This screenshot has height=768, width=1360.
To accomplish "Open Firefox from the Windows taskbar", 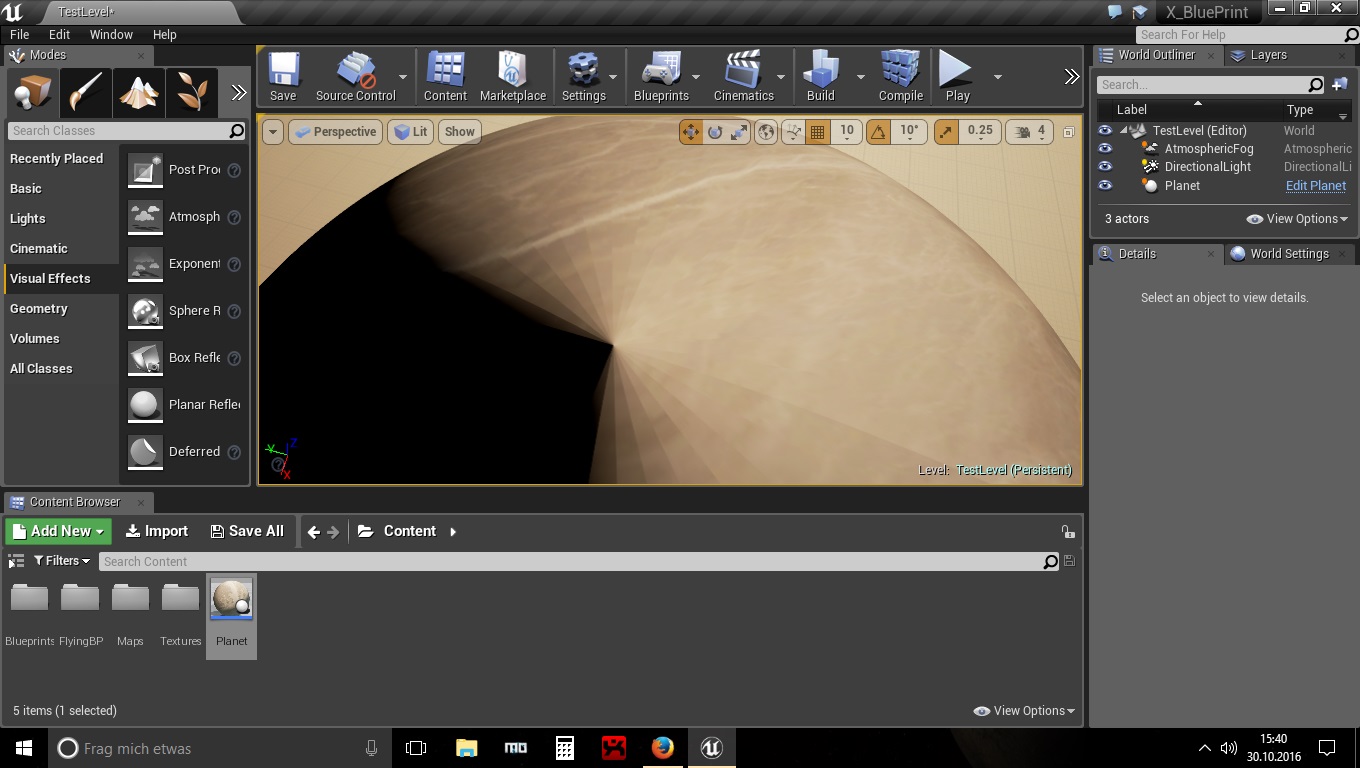I will point(662,747).
